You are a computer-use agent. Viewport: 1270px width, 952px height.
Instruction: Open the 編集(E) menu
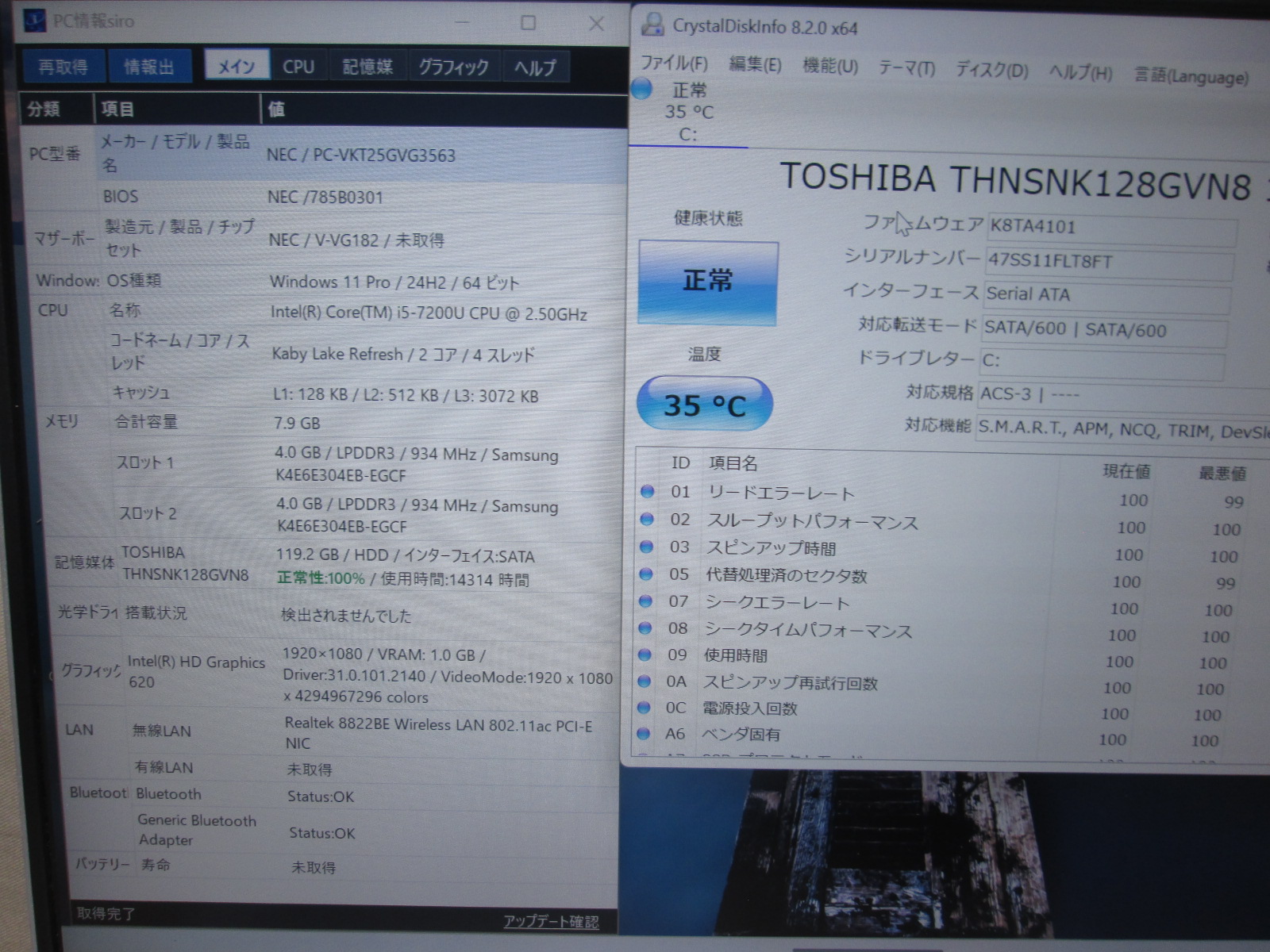tap(755, 64)
